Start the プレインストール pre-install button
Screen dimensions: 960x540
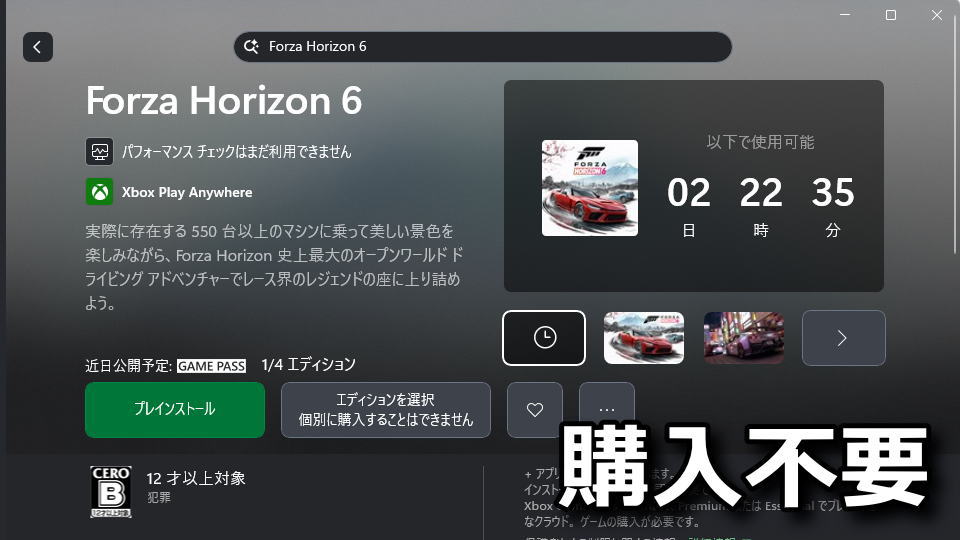[175, 410]
